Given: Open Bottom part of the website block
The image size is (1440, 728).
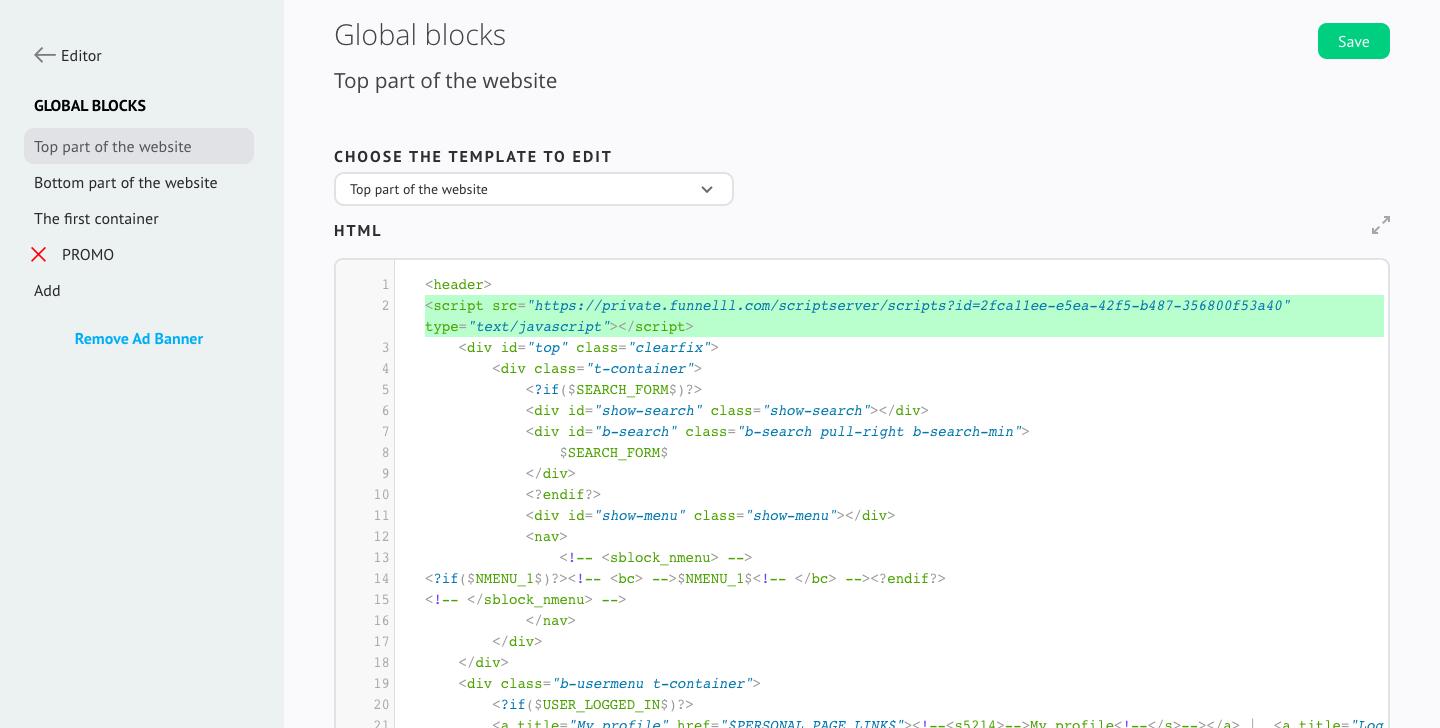Looking at the screenshot, I should (x=126, y=182).
